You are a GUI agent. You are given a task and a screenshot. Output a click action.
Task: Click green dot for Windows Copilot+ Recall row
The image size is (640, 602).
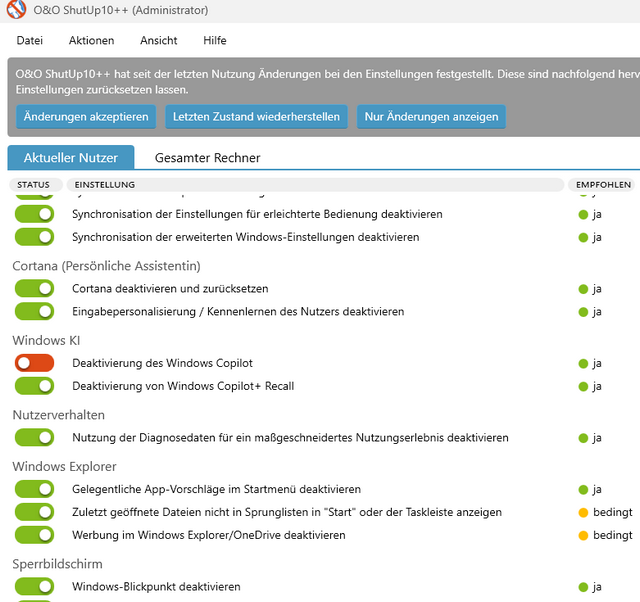[x=583, y=387]
